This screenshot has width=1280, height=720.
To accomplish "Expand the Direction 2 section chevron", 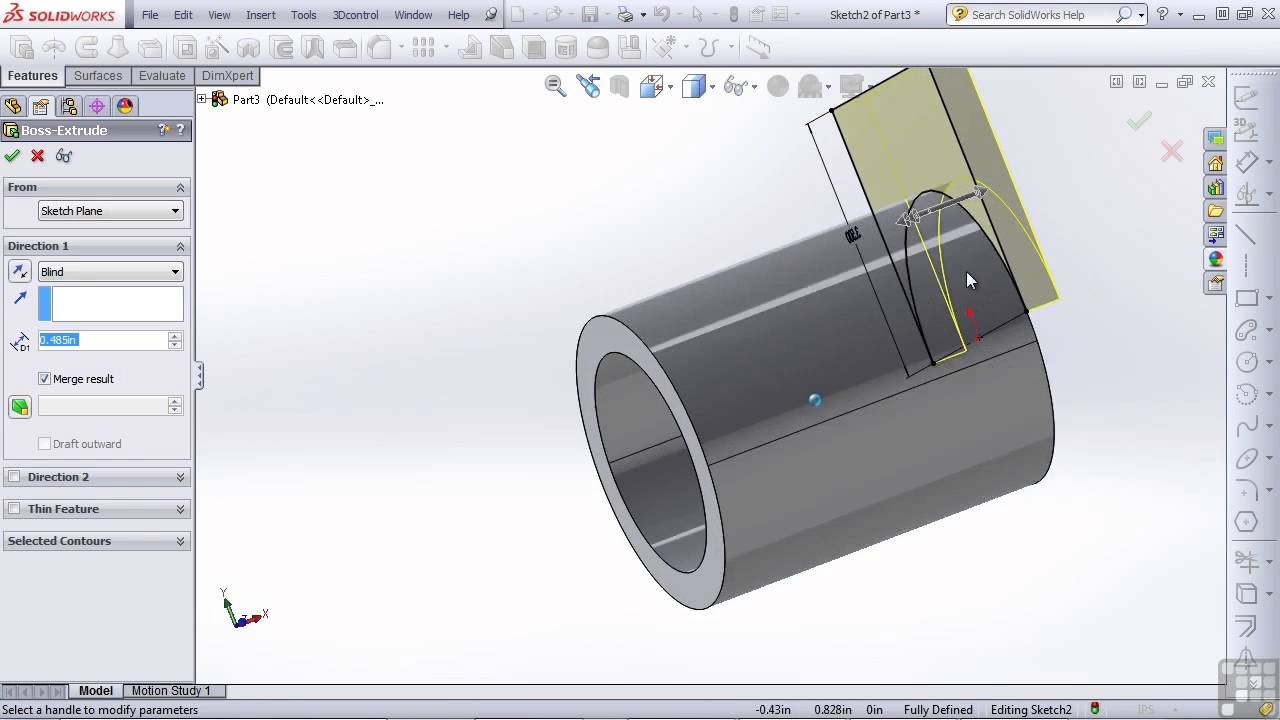I will [x=181, y=477].
